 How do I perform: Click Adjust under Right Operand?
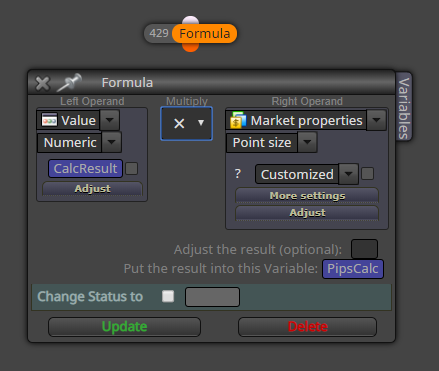click(x=307, y=213)
